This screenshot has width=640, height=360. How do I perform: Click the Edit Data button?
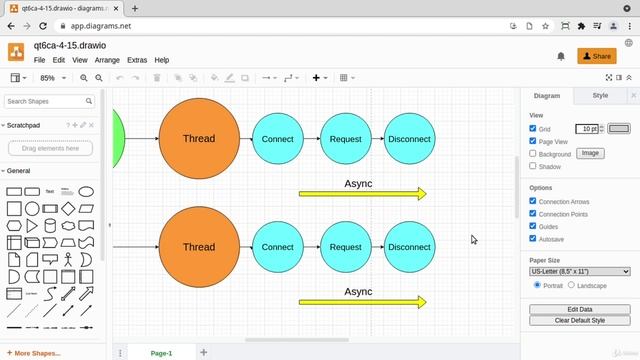coord(580,309)
